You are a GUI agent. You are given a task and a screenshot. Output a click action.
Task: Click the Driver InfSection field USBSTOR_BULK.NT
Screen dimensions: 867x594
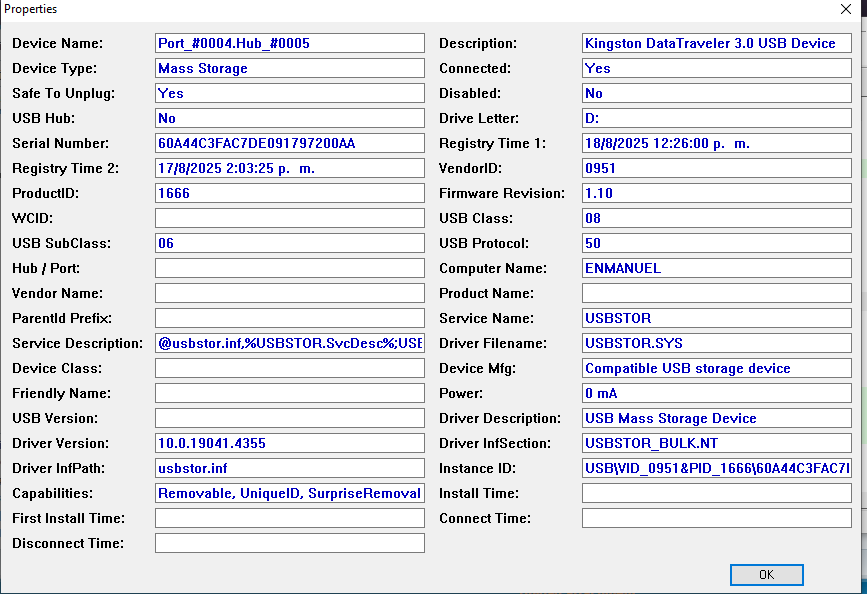click(x=717, y=443)
